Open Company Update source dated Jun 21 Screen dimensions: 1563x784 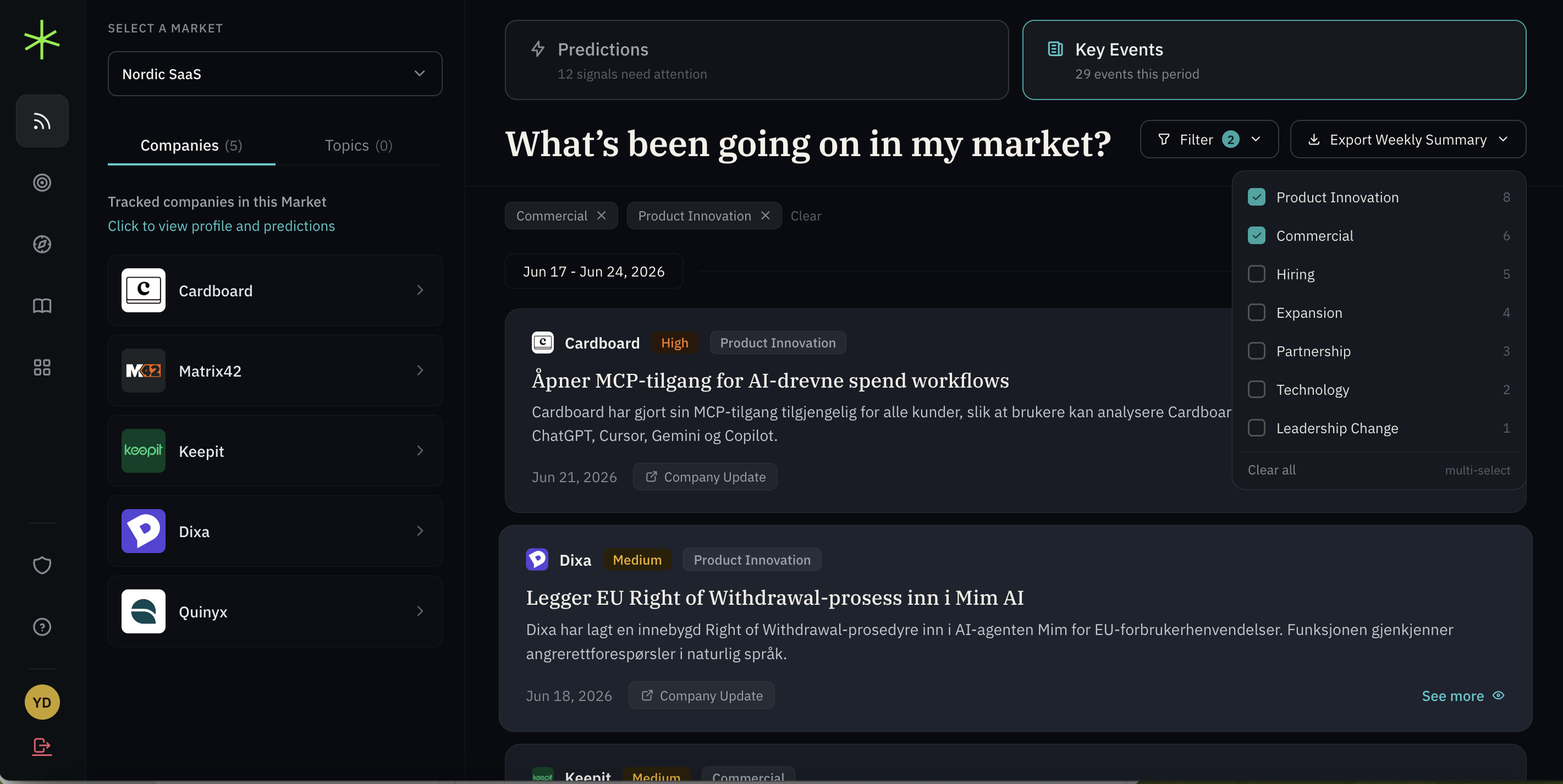tap(705, 477)
